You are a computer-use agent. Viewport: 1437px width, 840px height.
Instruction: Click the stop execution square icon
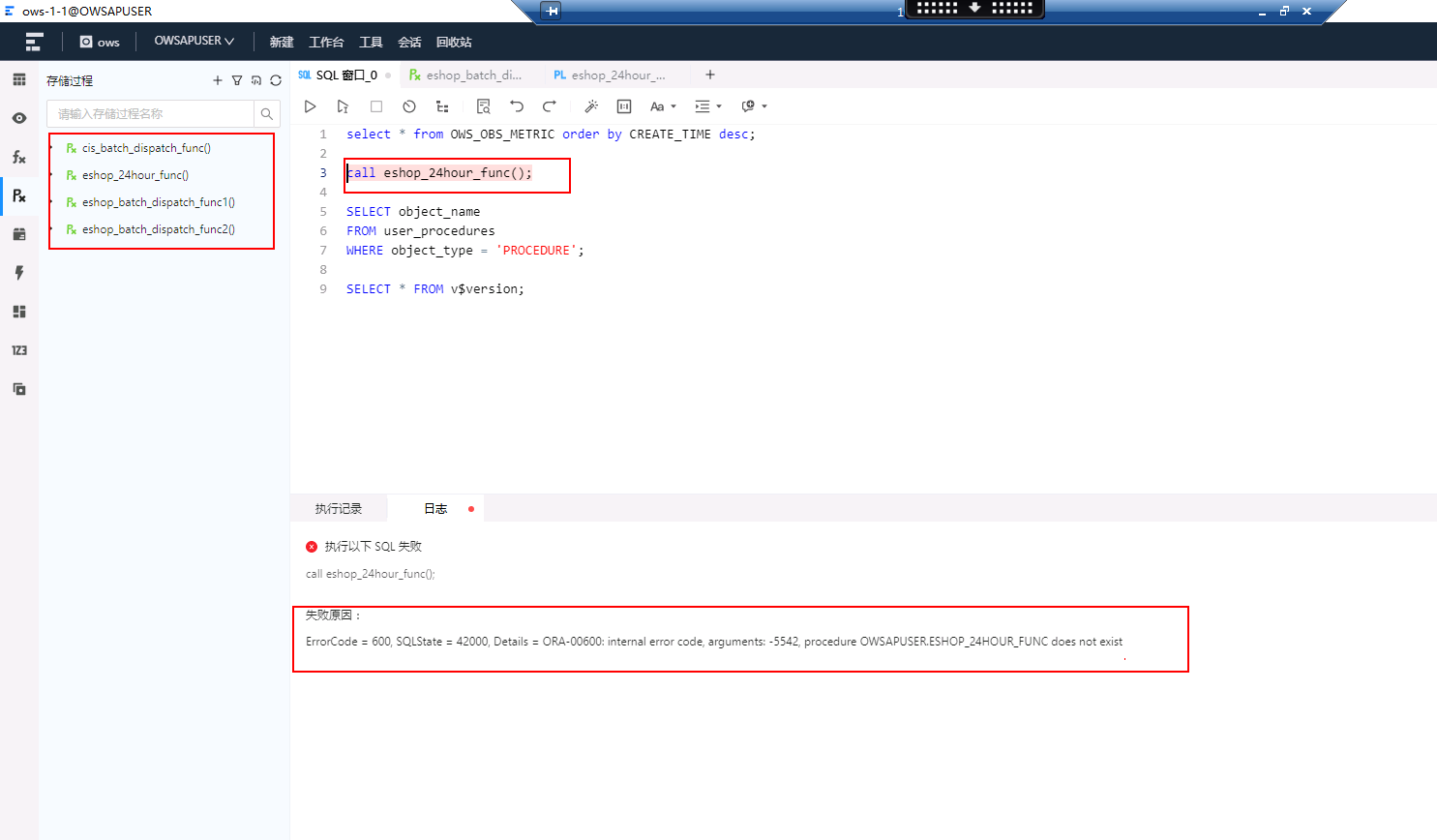pos(376,106)
